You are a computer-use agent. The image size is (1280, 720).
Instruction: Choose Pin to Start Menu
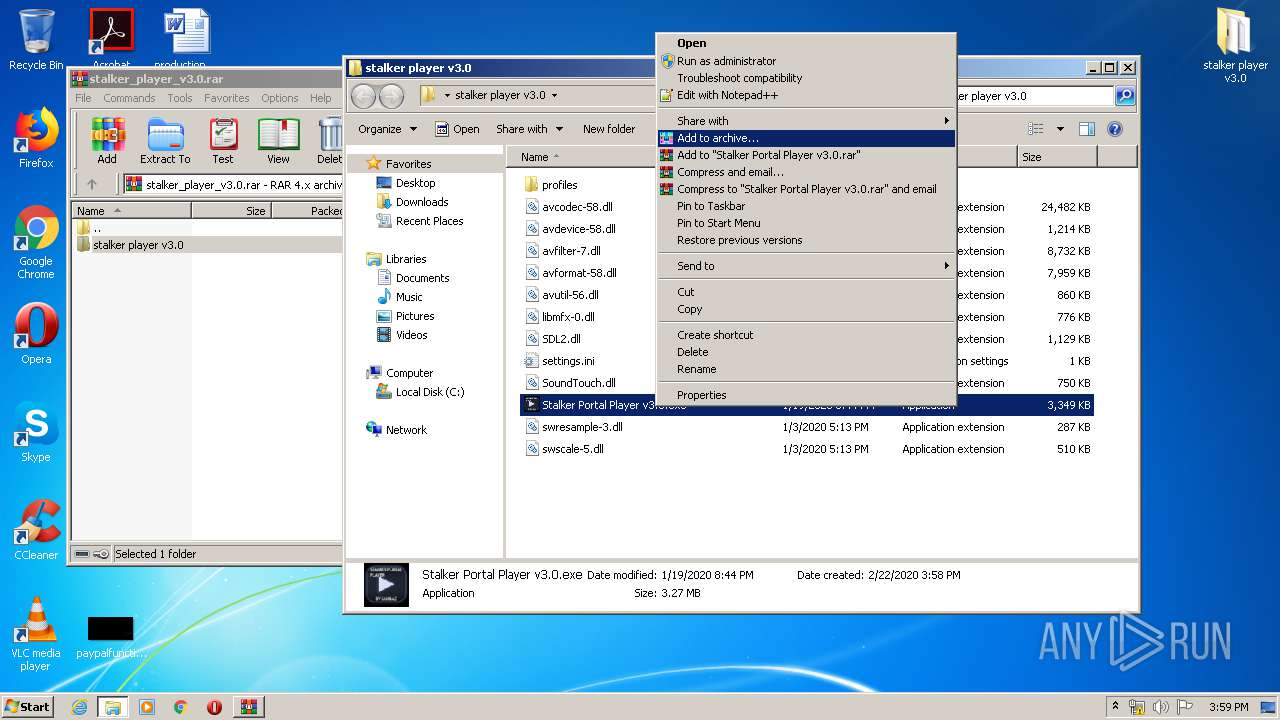click(806, 223)
